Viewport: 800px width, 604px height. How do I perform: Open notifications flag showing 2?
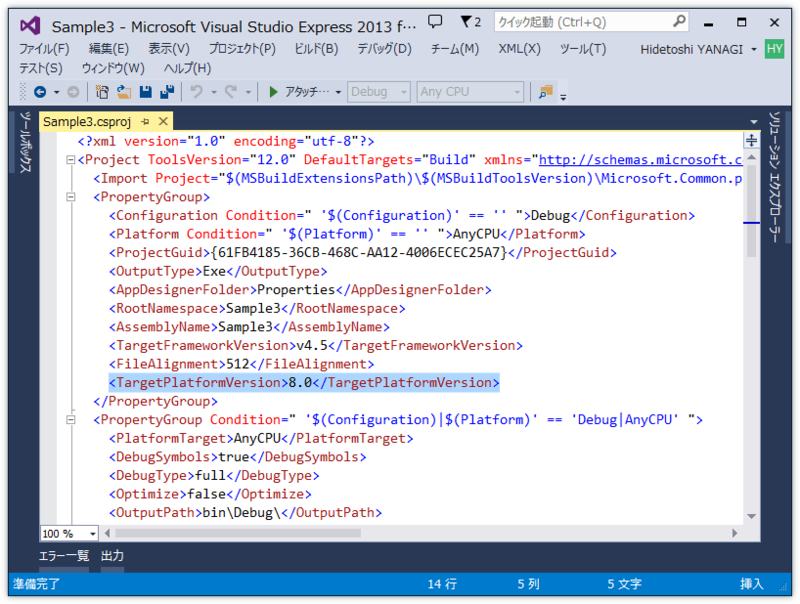coord(470,22)
